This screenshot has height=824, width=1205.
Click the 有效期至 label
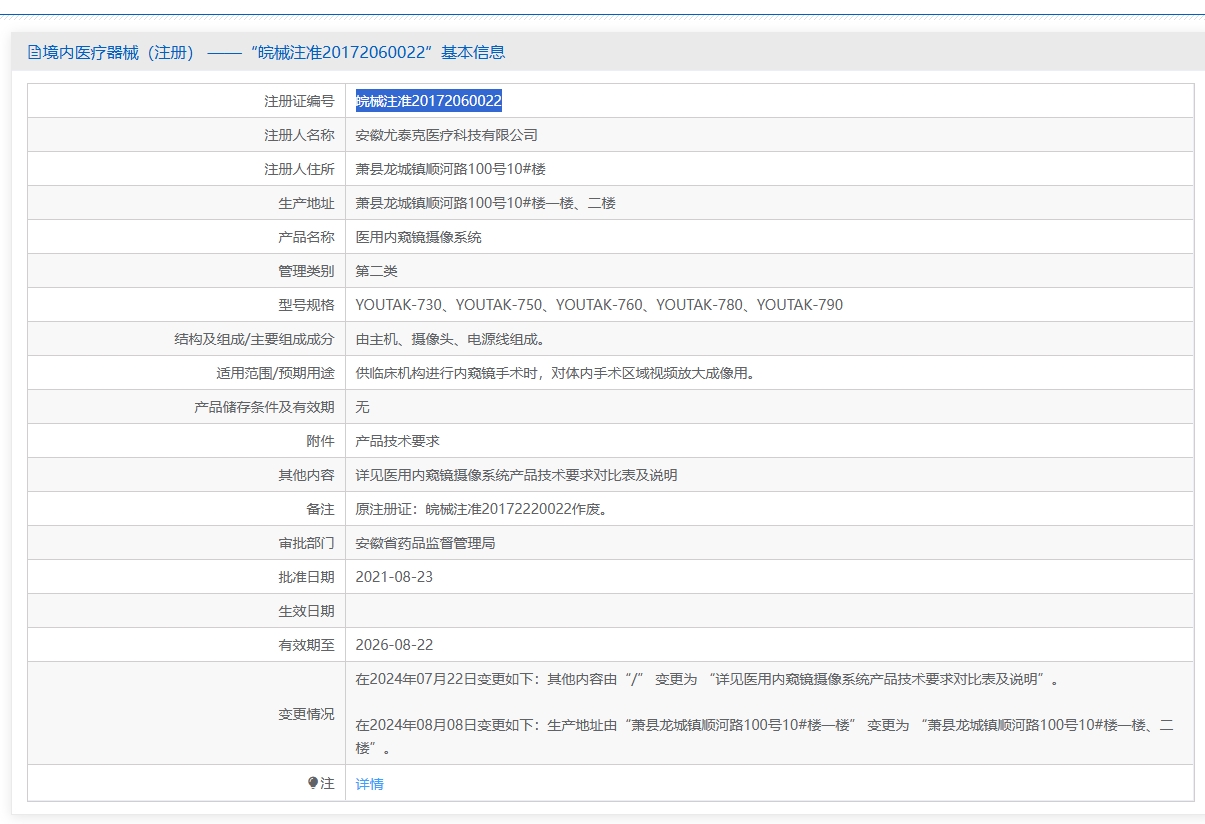pyautogui.click(x=306, y=645)
